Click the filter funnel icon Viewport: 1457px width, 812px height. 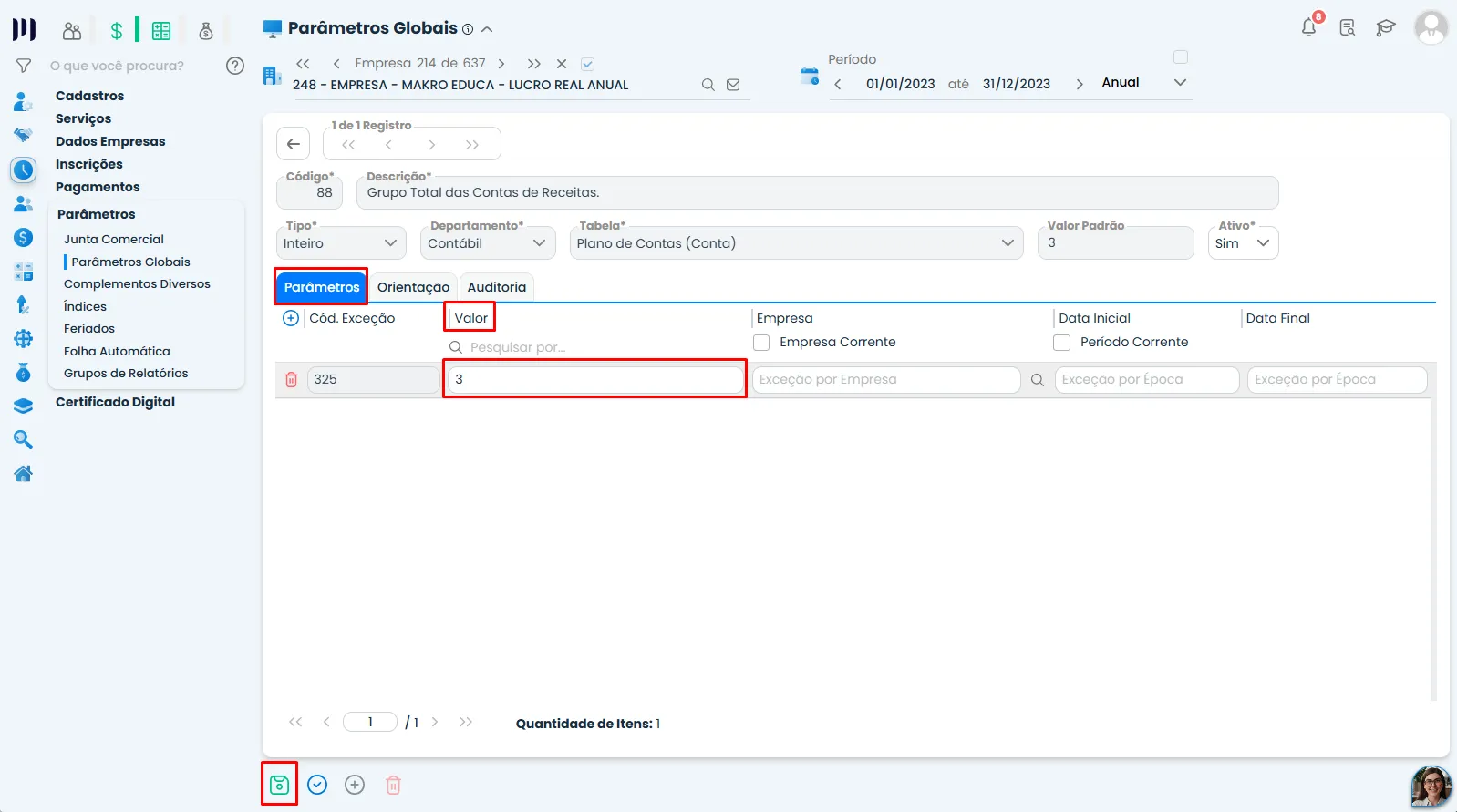(25, 66)
